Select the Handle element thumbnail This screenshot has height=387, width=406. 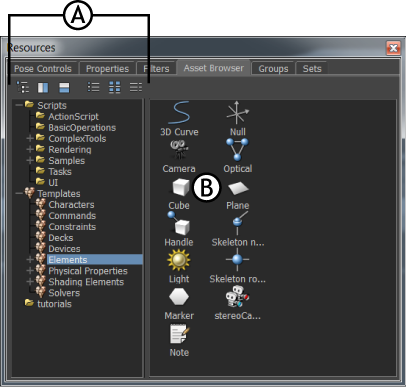point(179,223)
